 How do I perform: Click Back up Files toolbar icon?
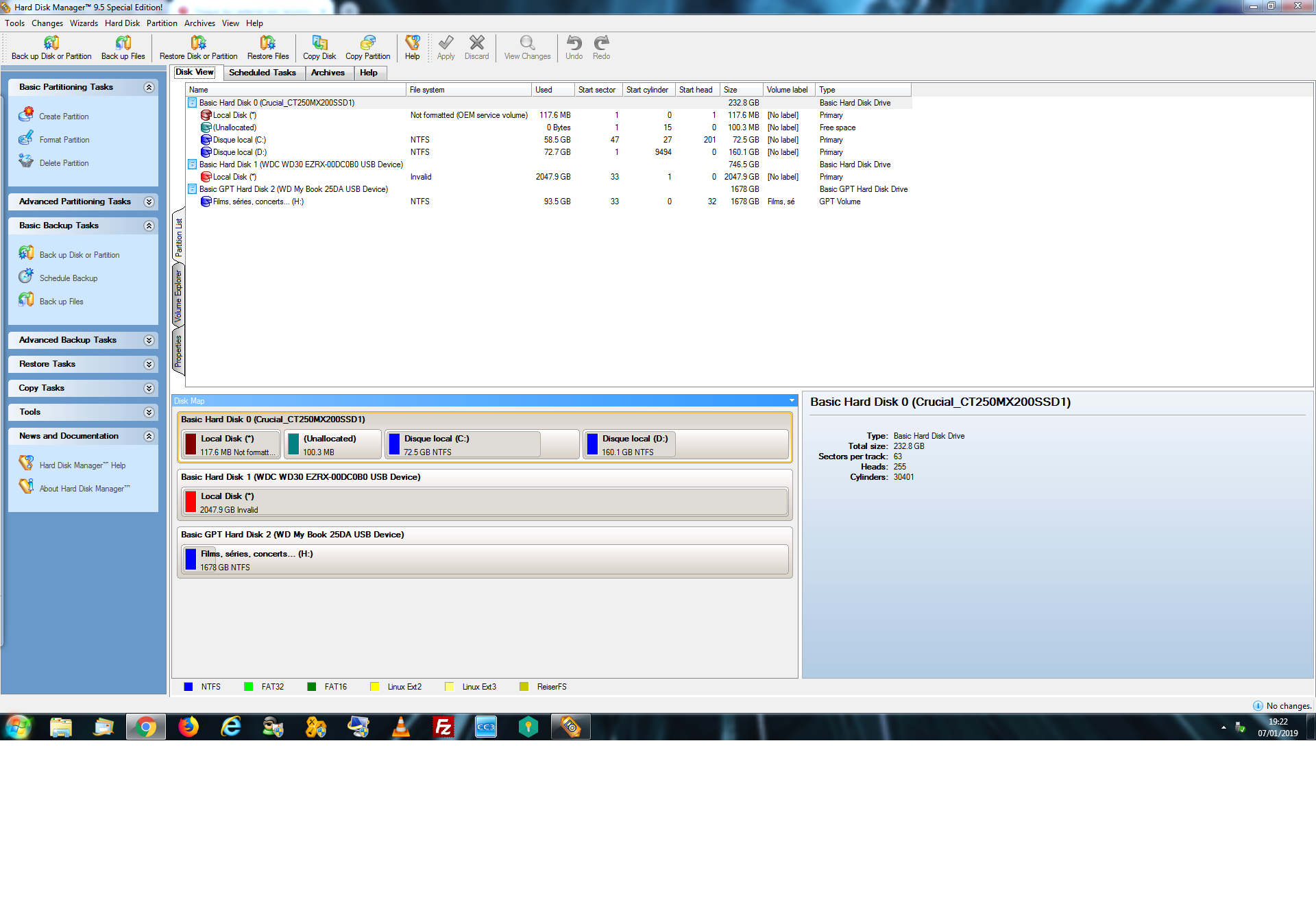(x=123, y=43)
